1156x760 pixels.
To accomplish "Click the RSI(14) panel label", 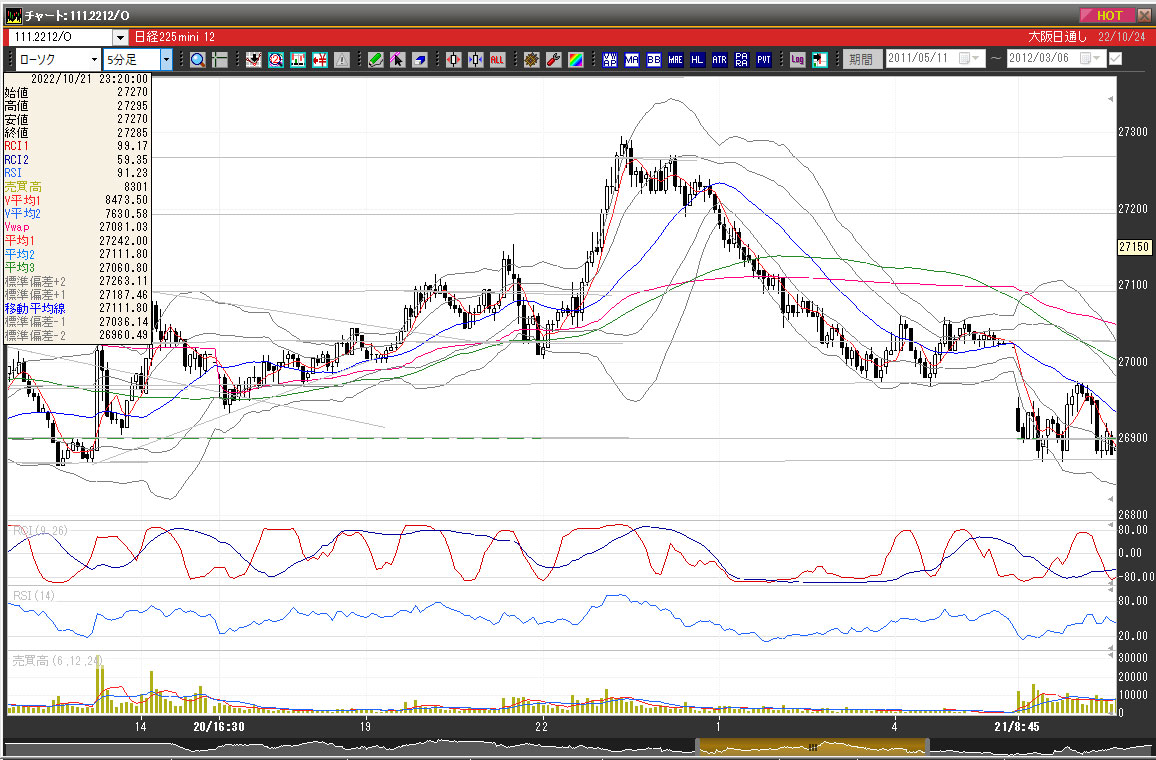I will [34, 596].
